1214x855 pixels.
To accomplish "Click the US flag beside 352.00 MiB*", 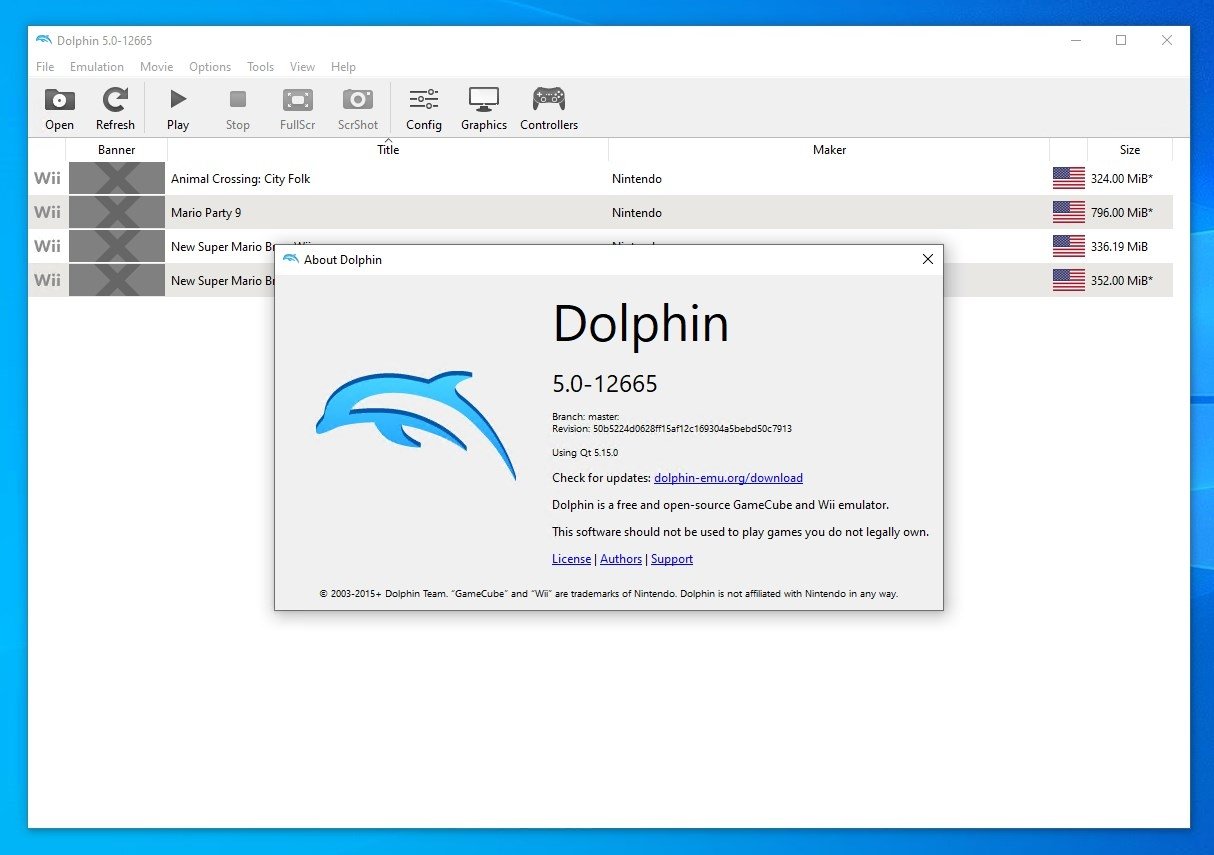I will click(1069, 281).
